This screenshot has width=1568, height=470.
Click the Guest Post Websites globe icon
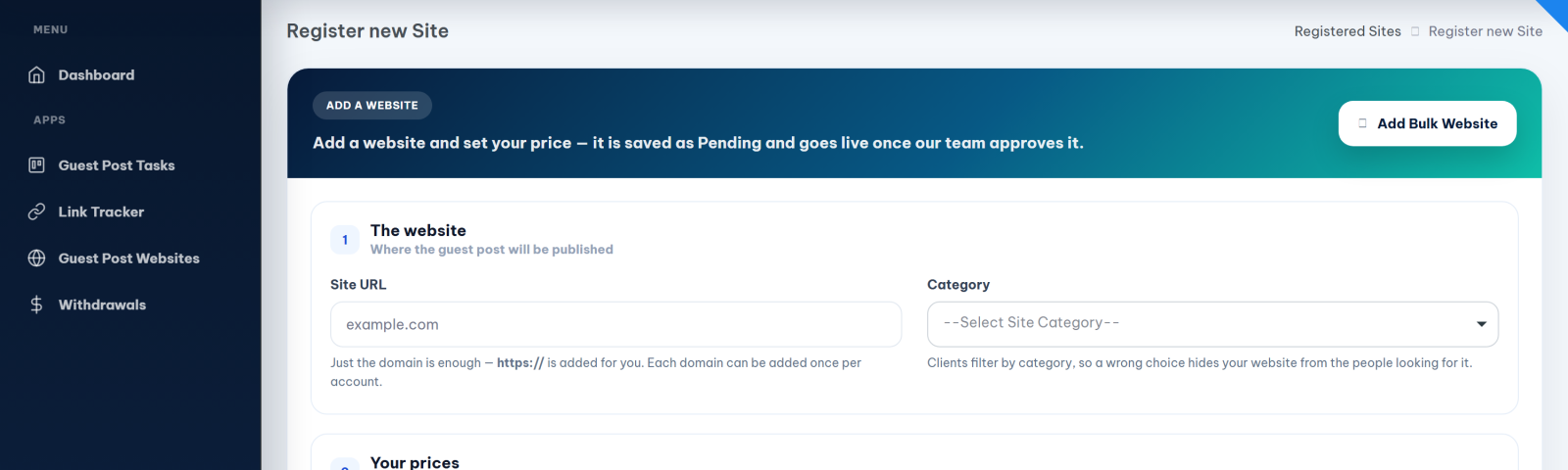[x=36, y=258]
